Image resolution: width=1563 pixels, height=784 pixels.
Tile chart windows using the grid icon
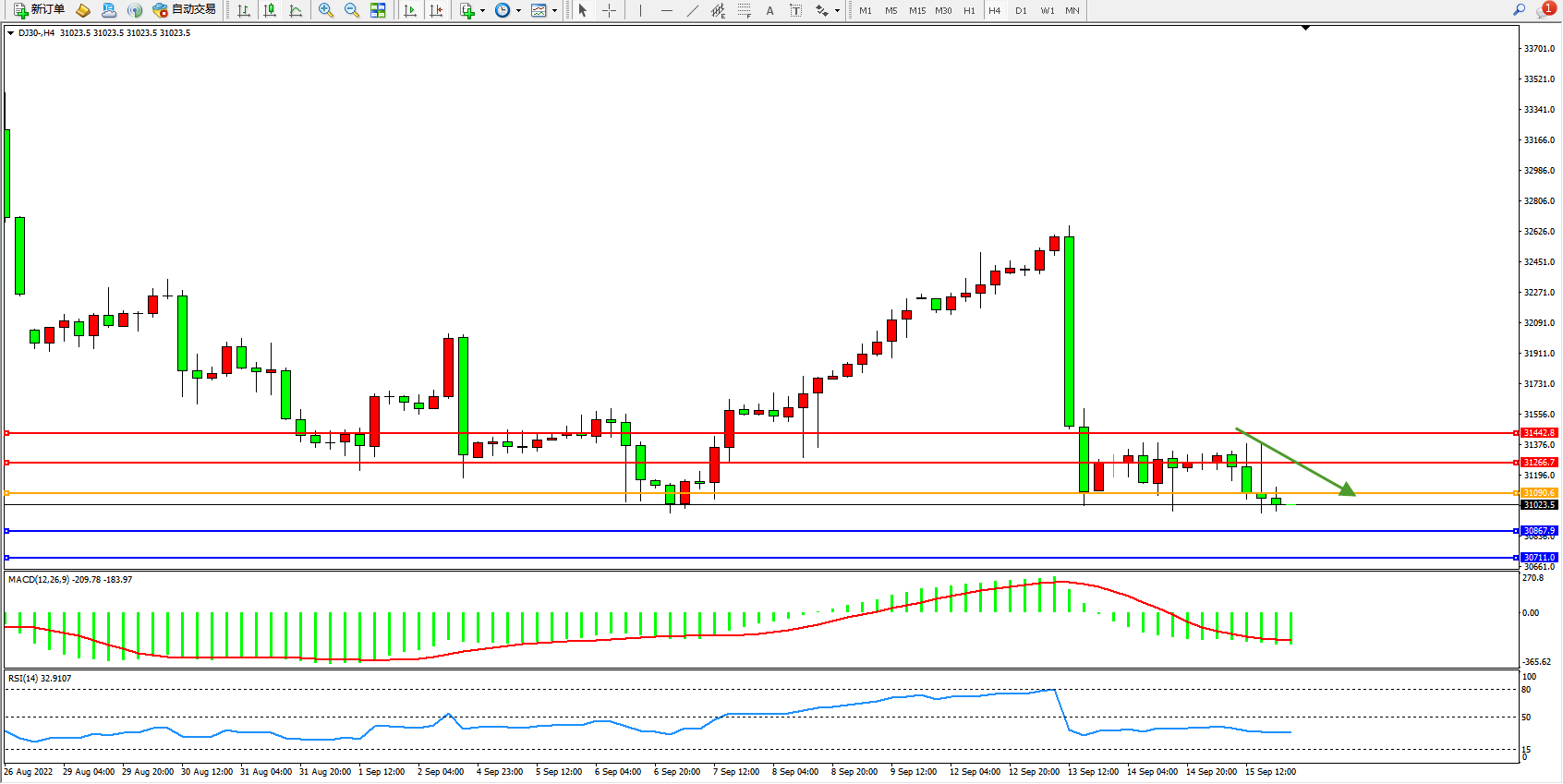click(x=378, y=10)
